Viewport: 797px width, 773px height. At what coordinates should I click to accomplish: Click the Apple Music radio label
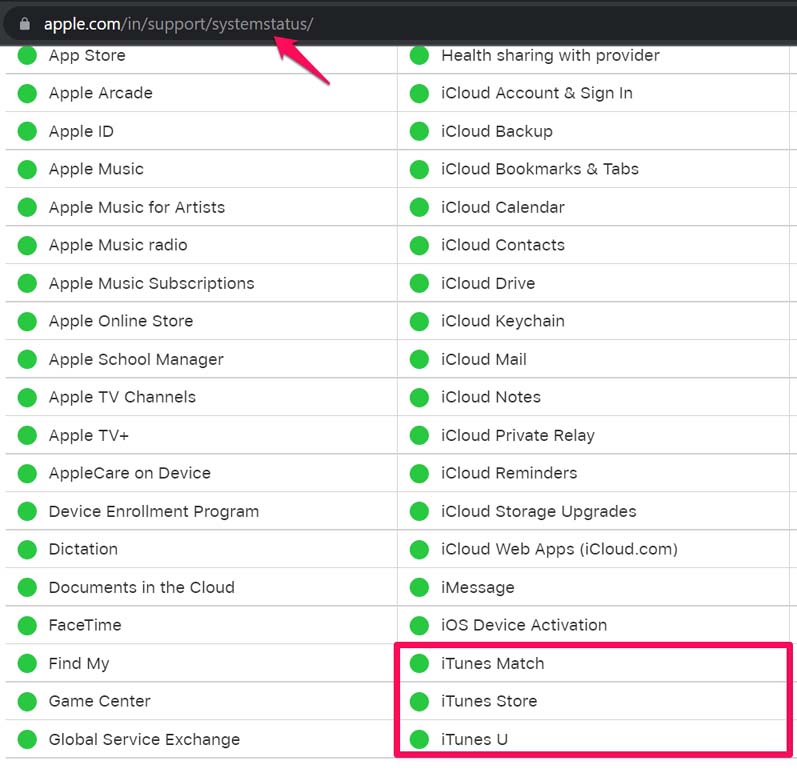[x=118, y=245]
